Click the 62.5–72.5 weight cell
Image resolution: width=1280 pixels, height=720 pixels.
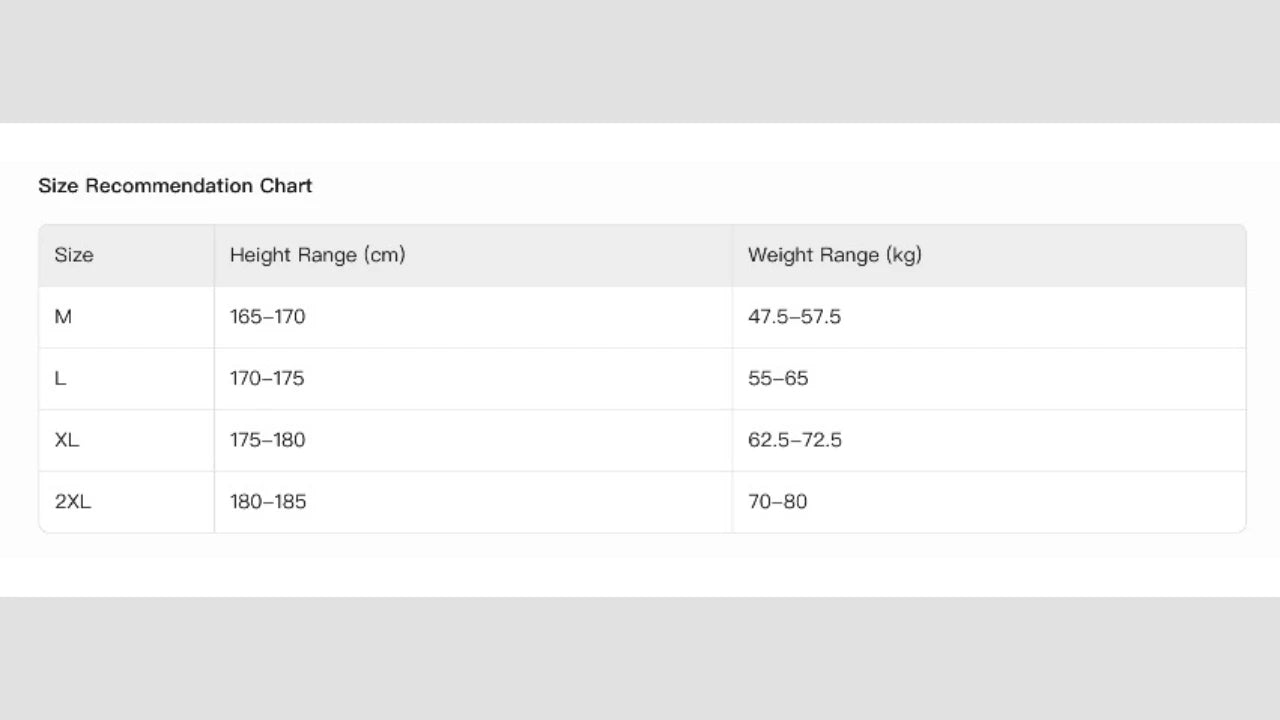coord(794,440)
